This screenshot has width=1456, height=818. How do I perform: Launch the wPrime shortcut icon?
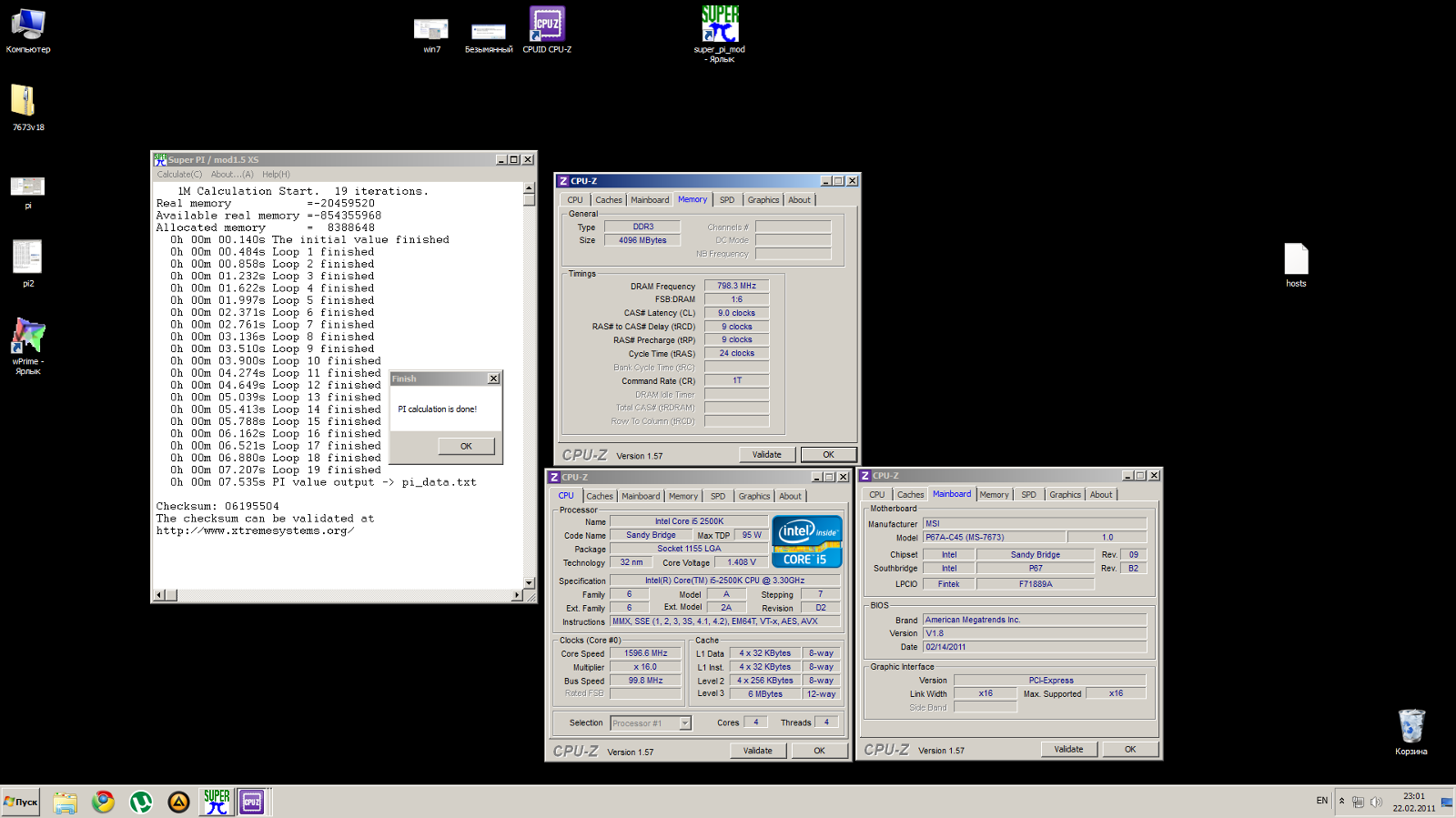[27, 346]
